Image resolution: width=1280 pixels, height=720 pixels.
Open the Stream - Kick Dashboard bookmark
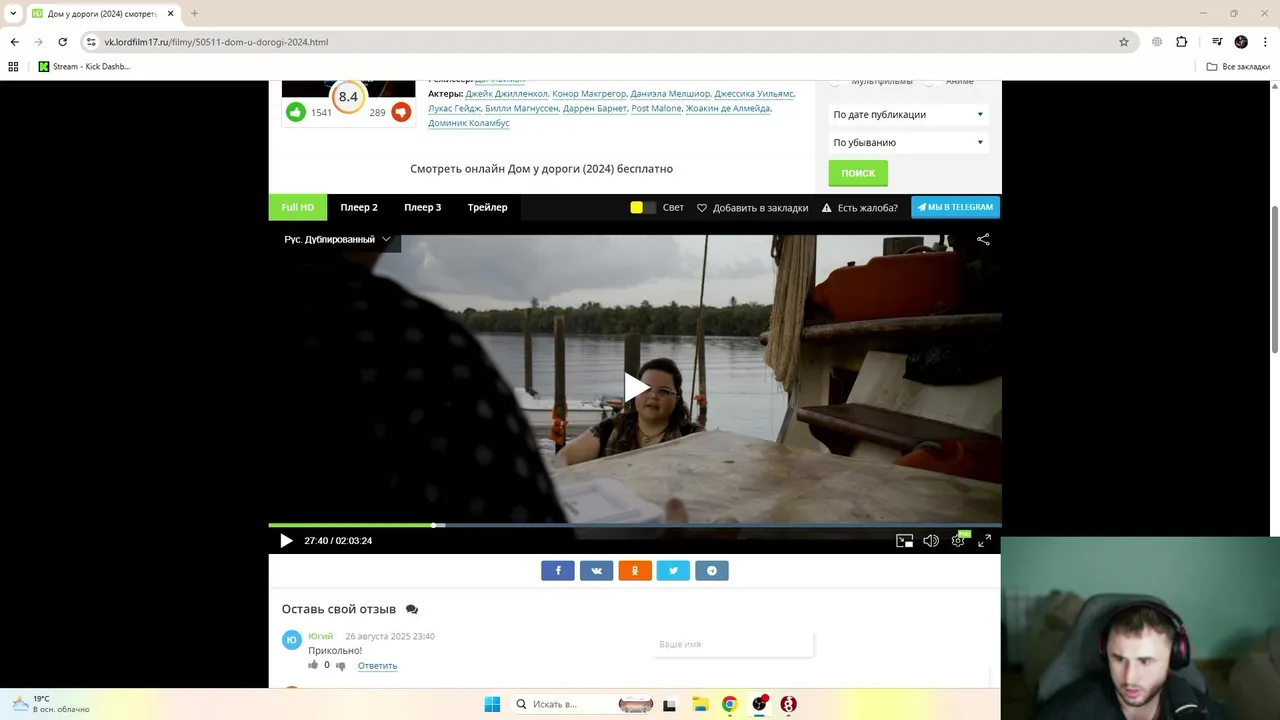(84, 67)
